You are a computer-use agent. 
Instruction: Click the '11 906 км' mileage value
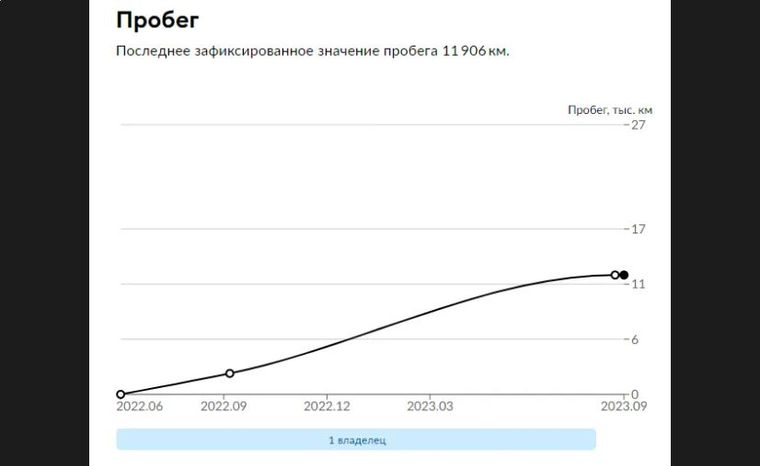click(475, 51)
